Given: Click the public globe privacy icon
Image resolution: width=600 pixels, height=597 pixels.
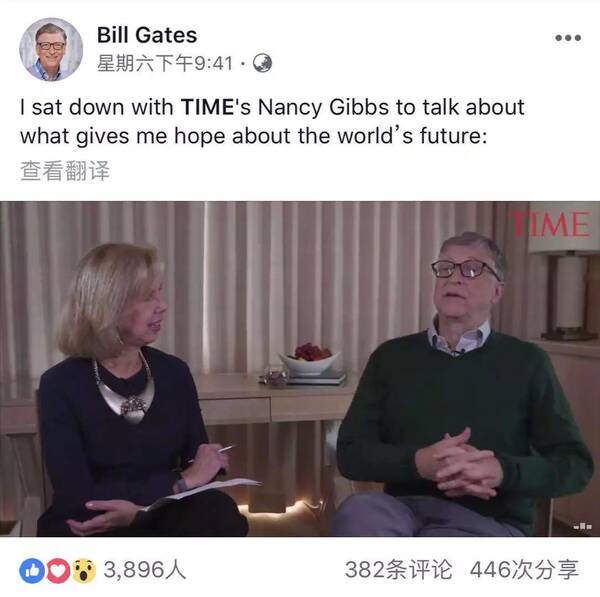Looking at the screenshot, I should (x=262, y=63).
